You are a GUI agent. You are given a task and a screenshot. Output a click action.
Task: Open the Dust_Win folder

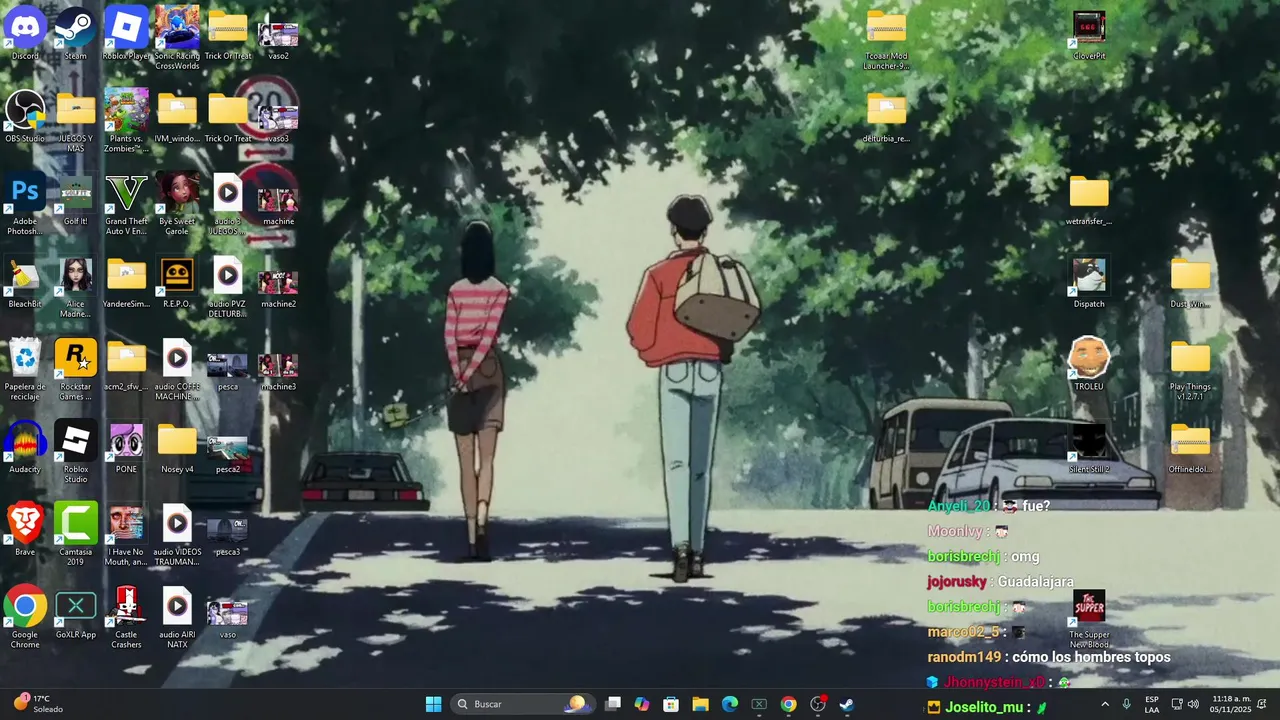(1190, 282)
